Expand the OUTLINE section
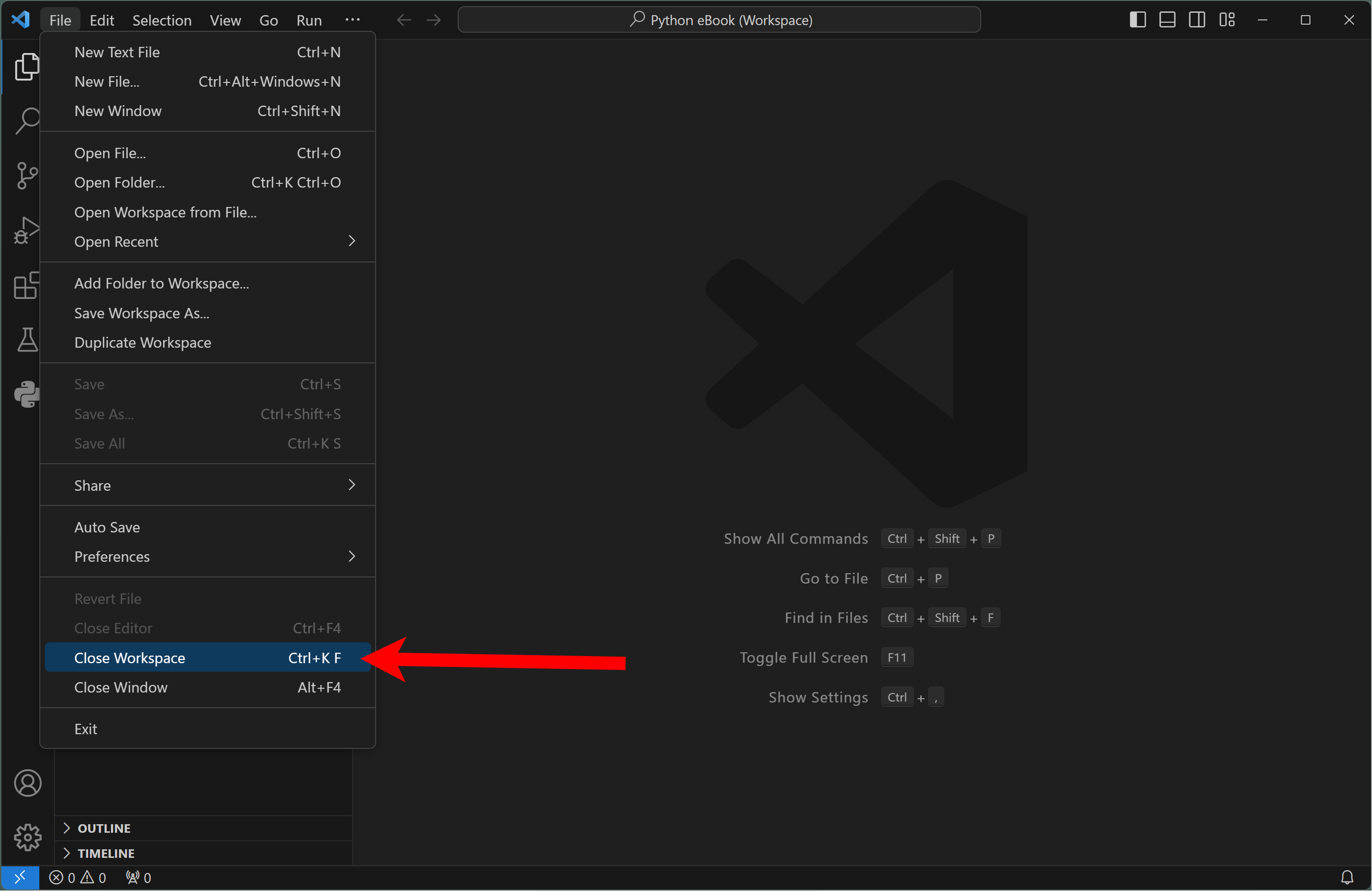 [204, 828]
